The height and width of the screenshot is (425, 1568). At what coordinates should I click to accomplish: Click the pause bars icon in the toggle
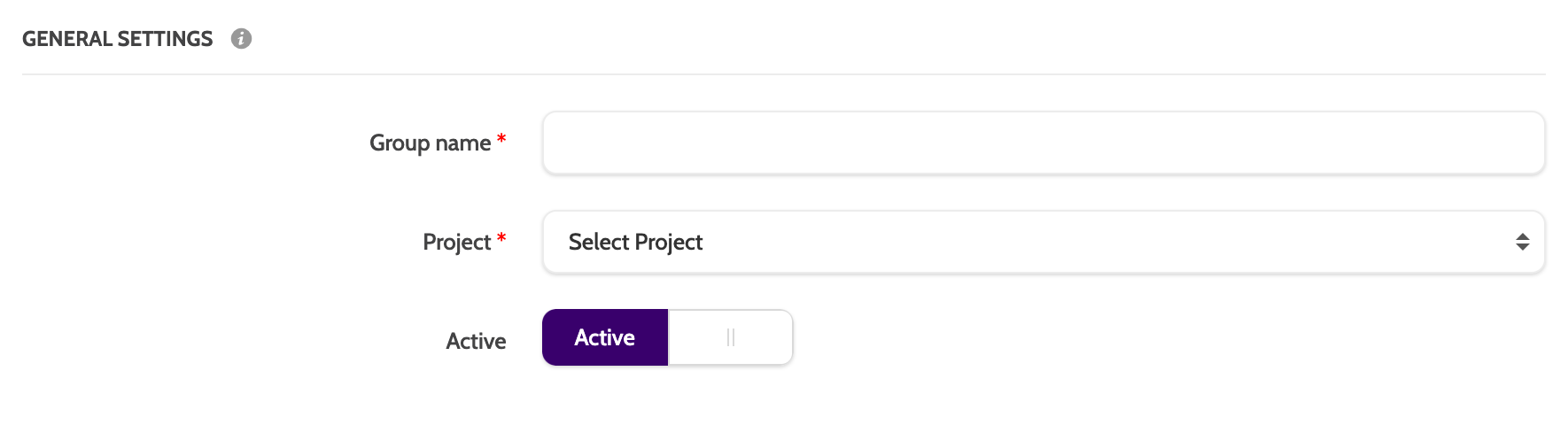coord(731,337)
